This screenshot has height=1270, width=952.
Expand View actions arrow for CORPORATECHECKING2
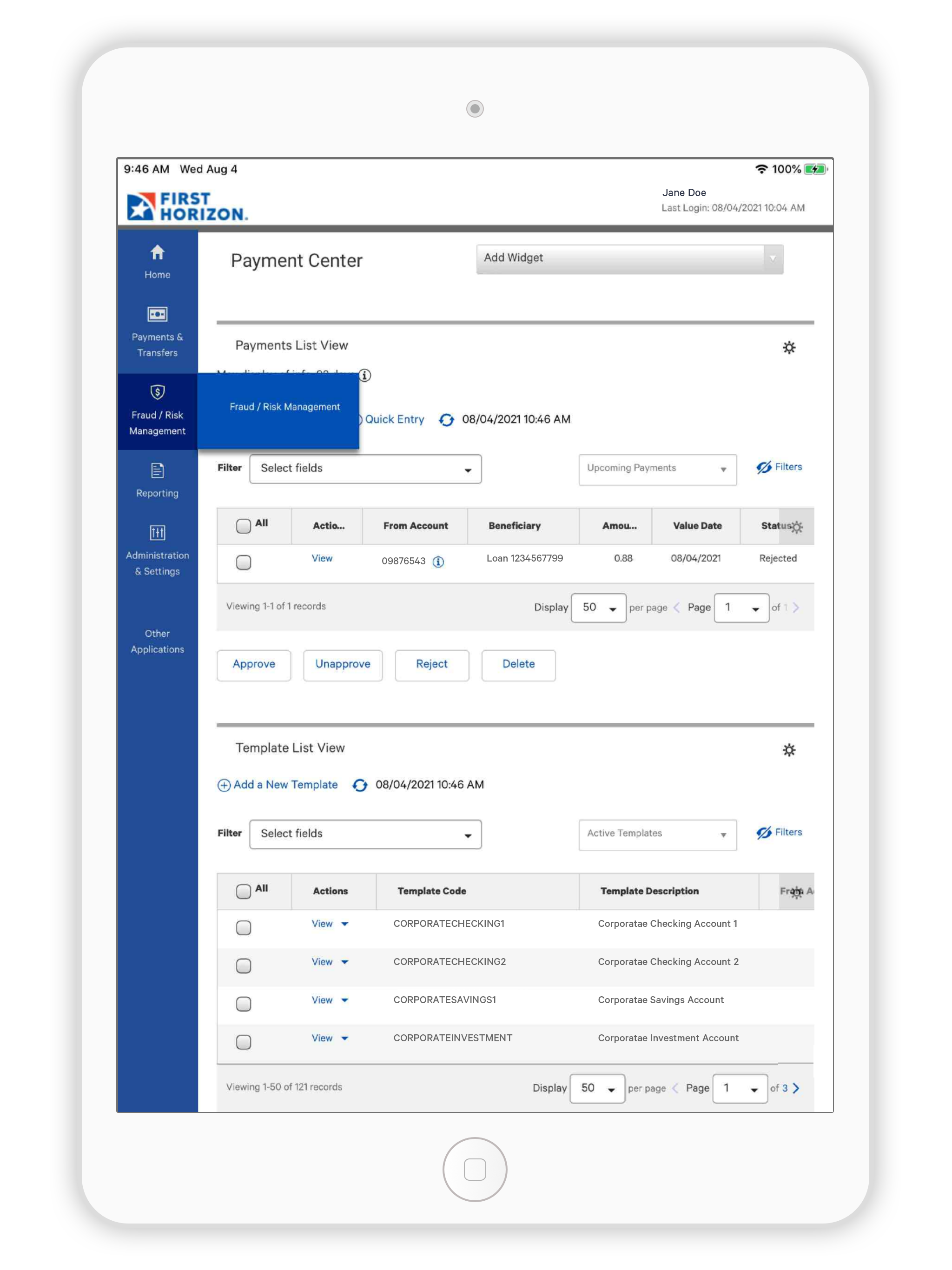pyautogui.click(x=344, y=962)
